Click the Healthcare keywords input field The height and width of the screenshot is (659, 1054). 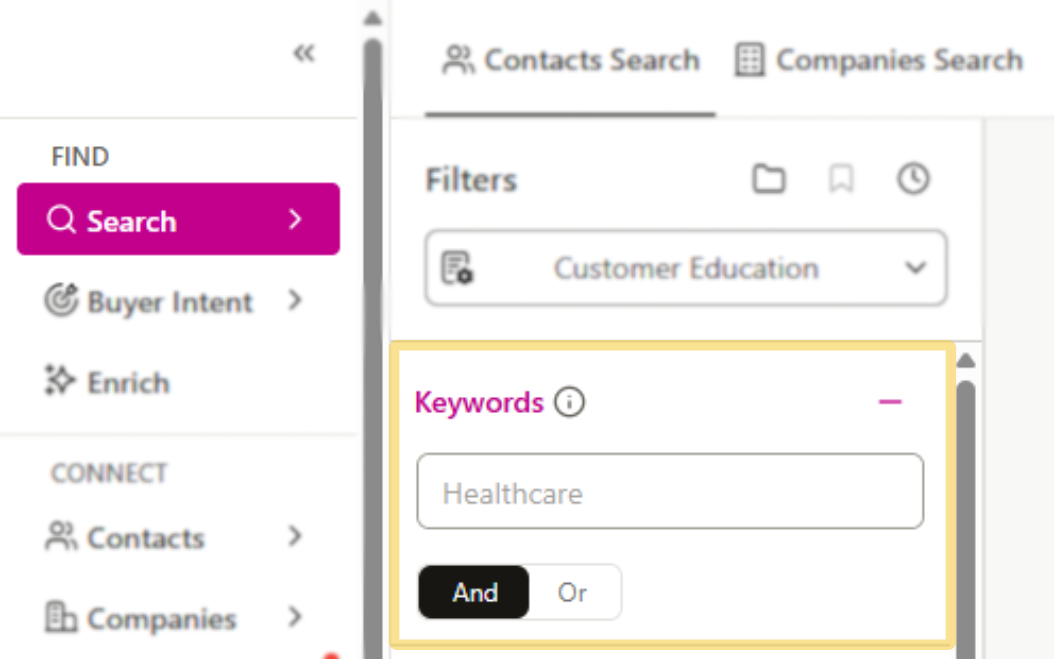669,491
